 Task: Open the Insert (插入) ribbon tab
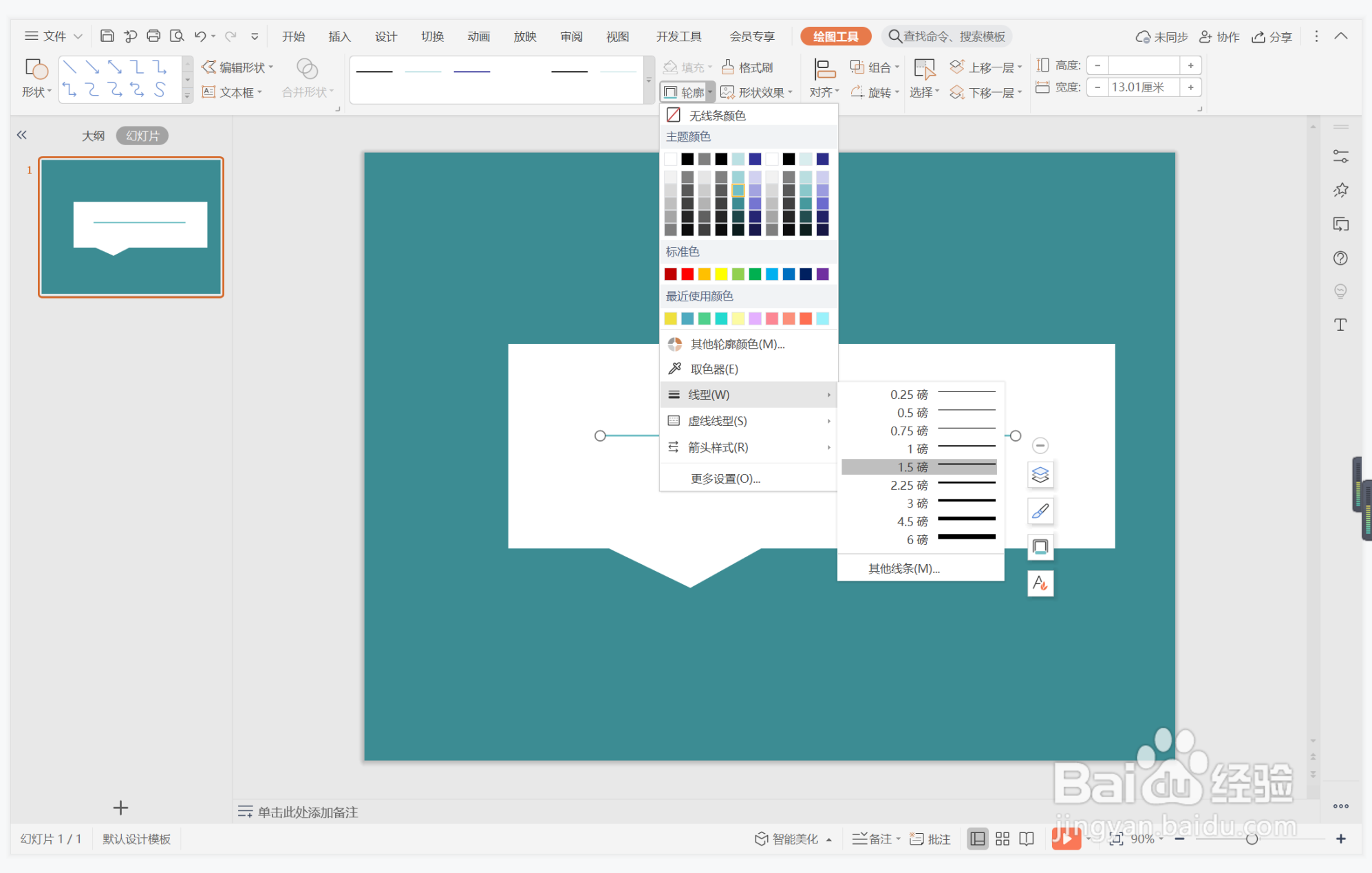[339, 36]
